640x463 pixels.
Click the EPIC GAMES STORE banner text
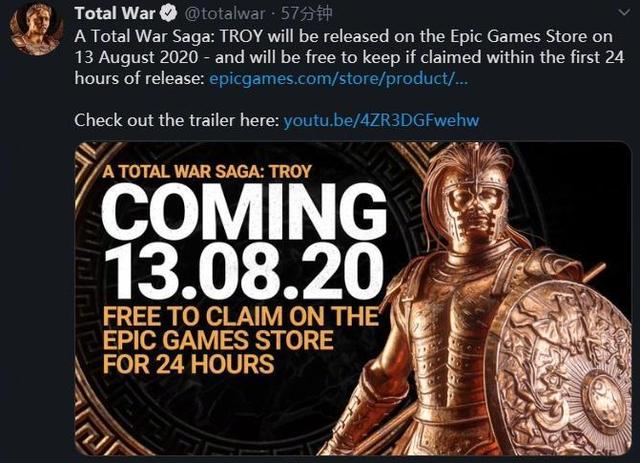click(x=218, y=340)
